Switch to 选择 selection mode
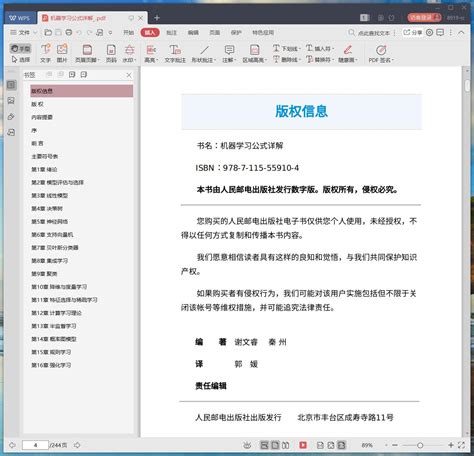This screenshot has height=456, width=474. coord(20,60)
